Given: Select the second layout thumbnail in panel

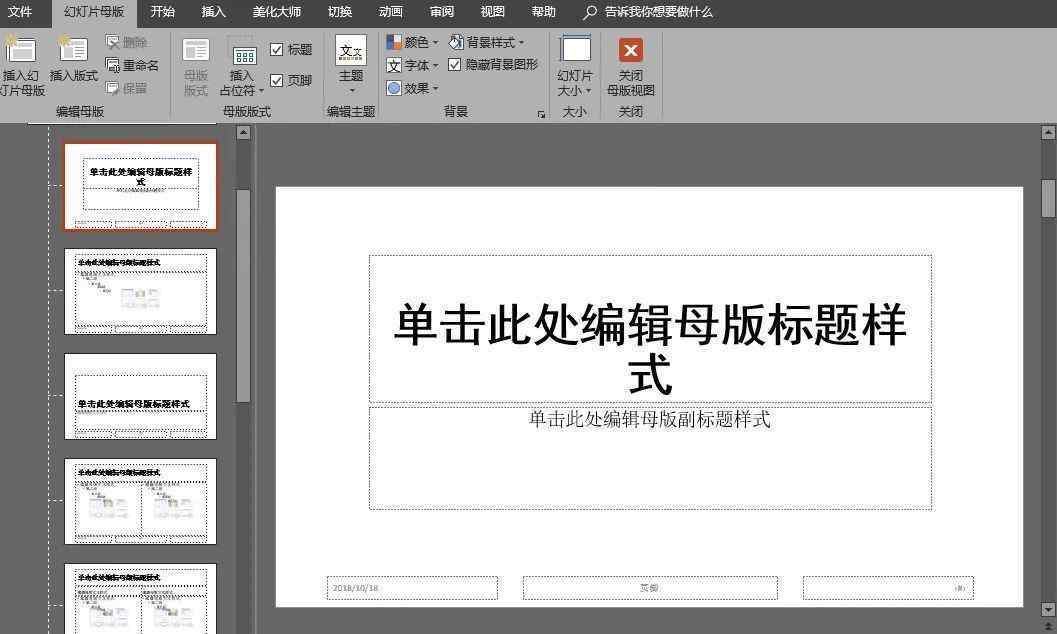Looking at the screenshot, I should pyautogui.click(x=140, y=291).
